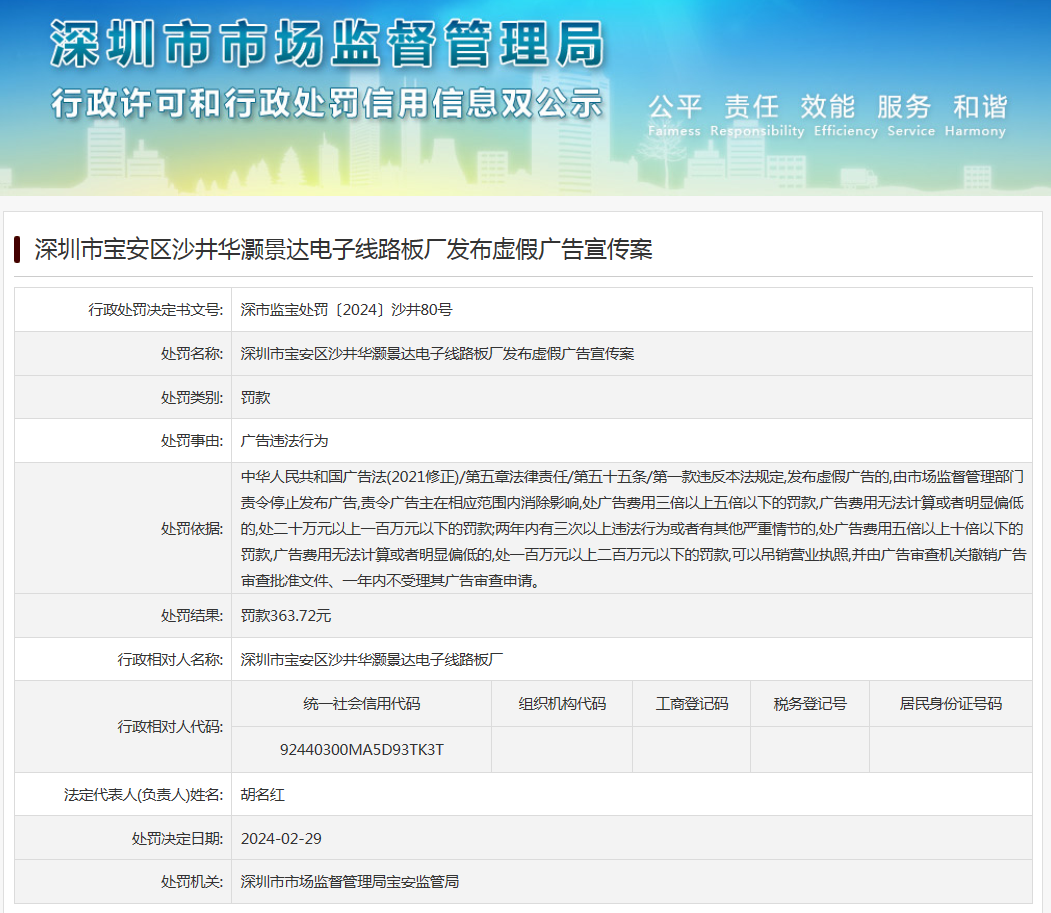
Task: Click the company name in the 行政相对人名称 row
Action: (x=372, y=659)
